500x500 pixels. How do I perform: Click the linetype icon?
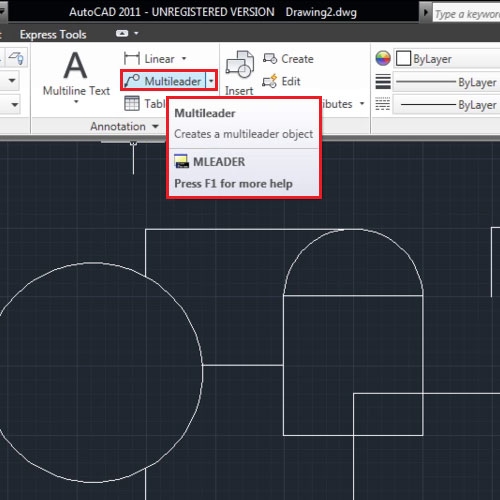tap(383, 104)
